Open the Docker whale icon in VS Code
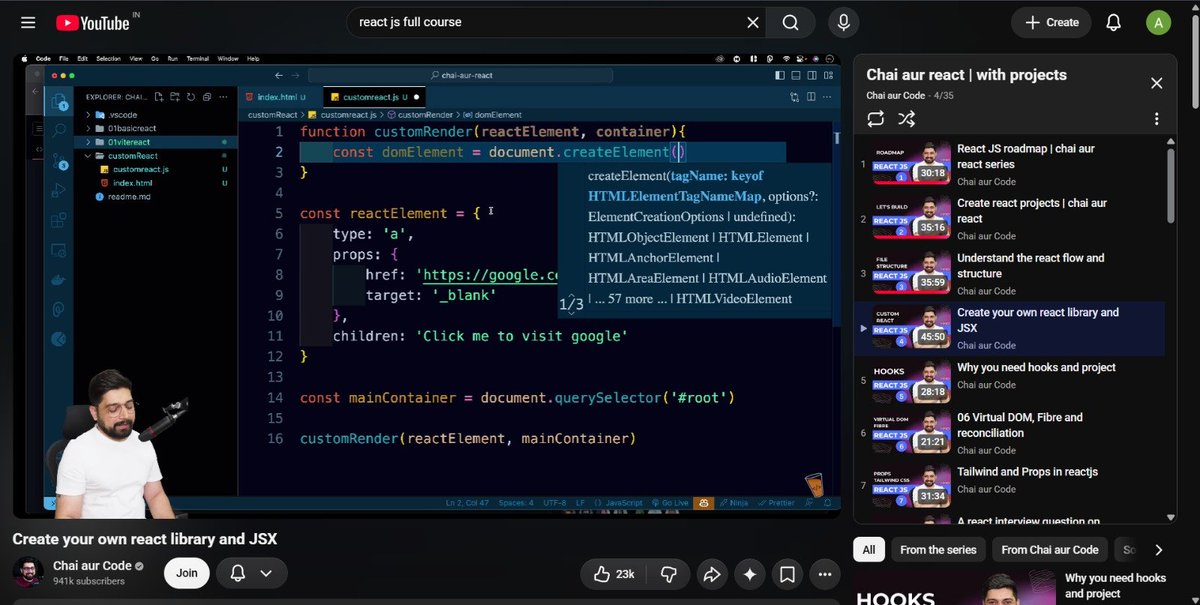The height and width of the screenshot is (605, 1200). pos(59,280)
